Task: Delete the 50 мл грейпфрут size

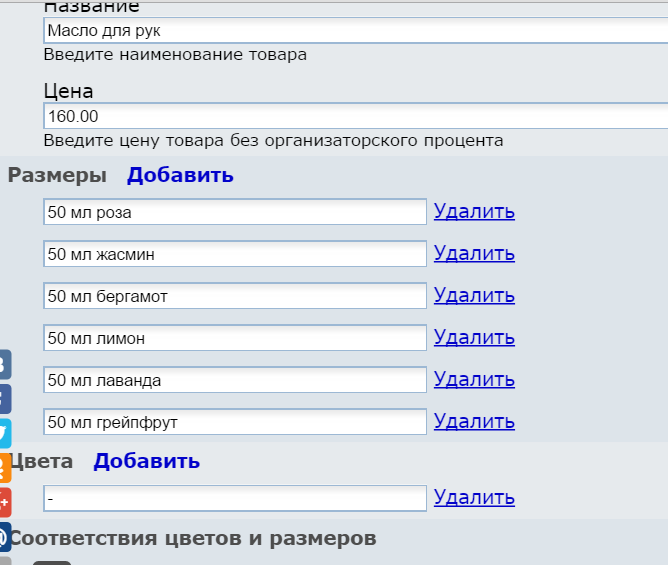Action: [474, 421]
